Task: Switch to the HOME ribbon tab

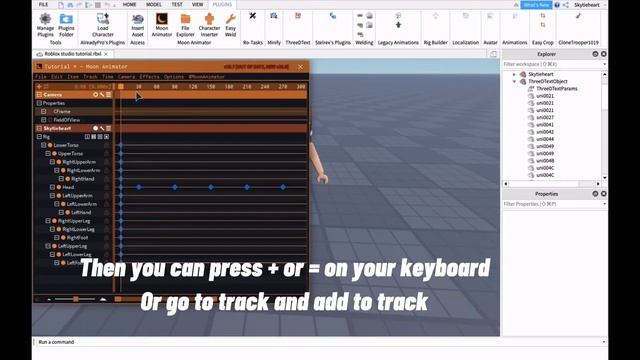Action: pos(129,4)
